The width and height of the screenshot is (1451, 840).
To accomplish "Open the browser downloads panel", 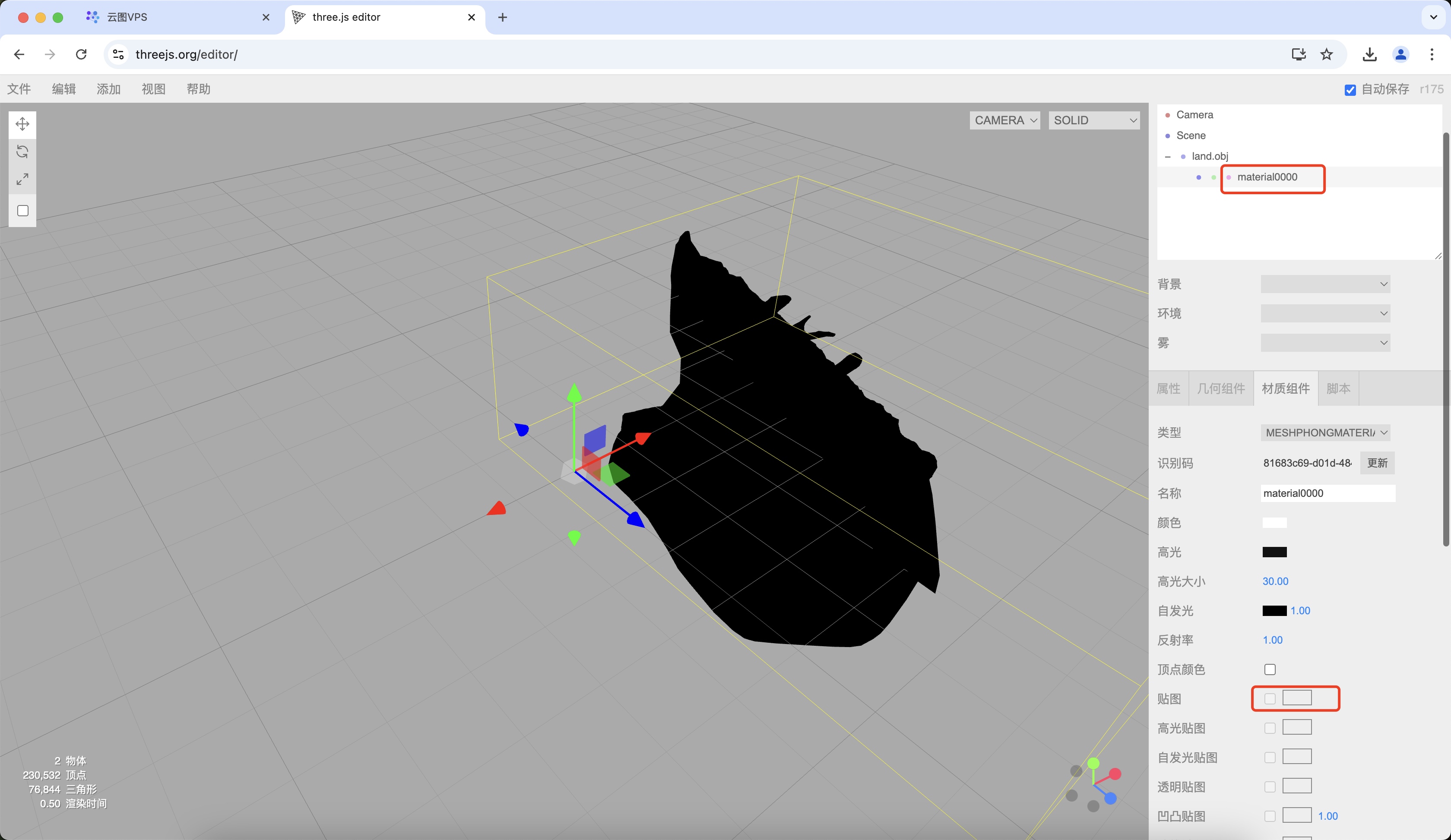I will tap(1370, 54).
